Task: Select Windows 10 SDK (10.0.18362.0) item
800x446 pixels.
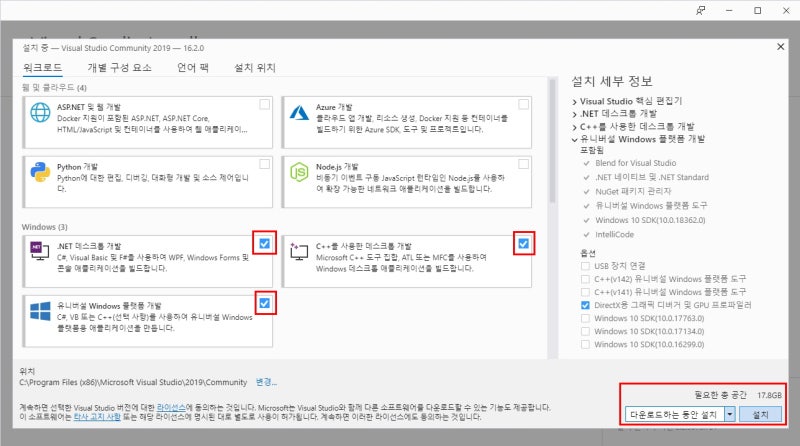Action: point(650,220)
